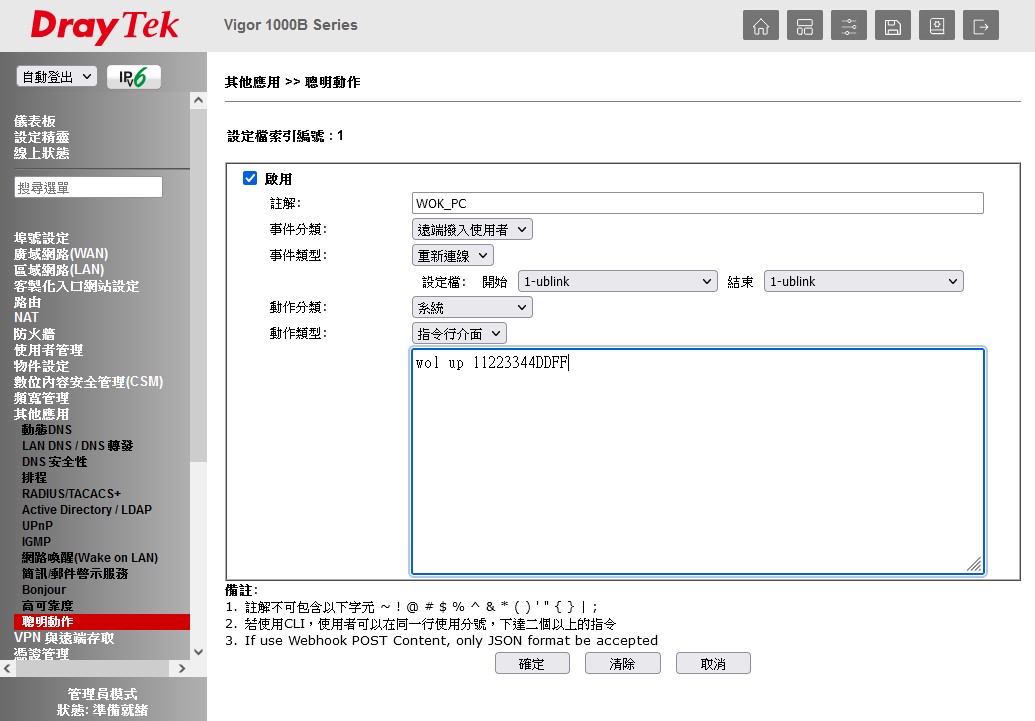1035x721 pixels.
Task: Click the IPv6 badge icon
Action: (x=133, y=78)
